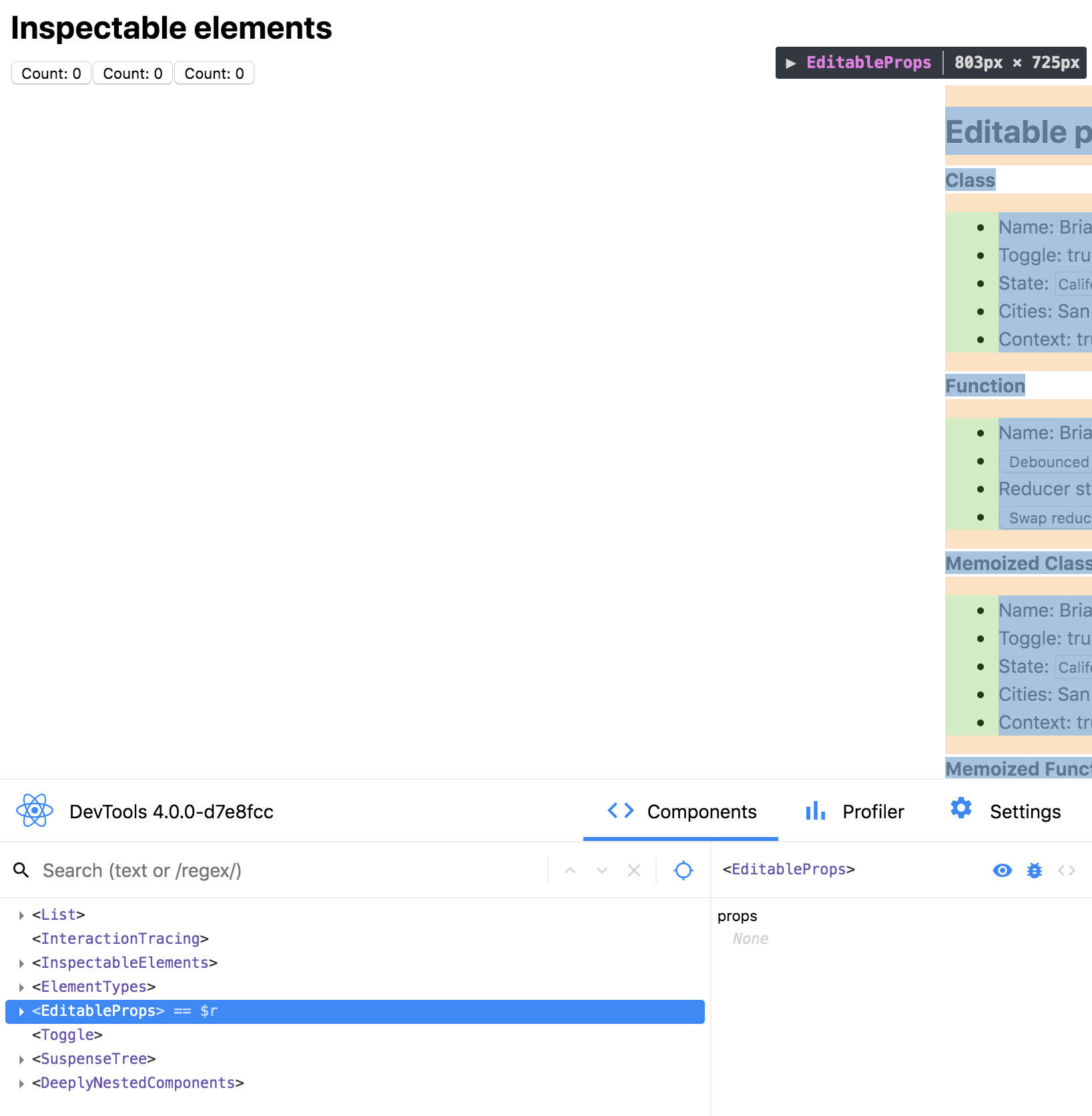This screenshot has height=1116, width=1092.
Task: Click the angle brackets icon to view source
Action: point(1066,870)
